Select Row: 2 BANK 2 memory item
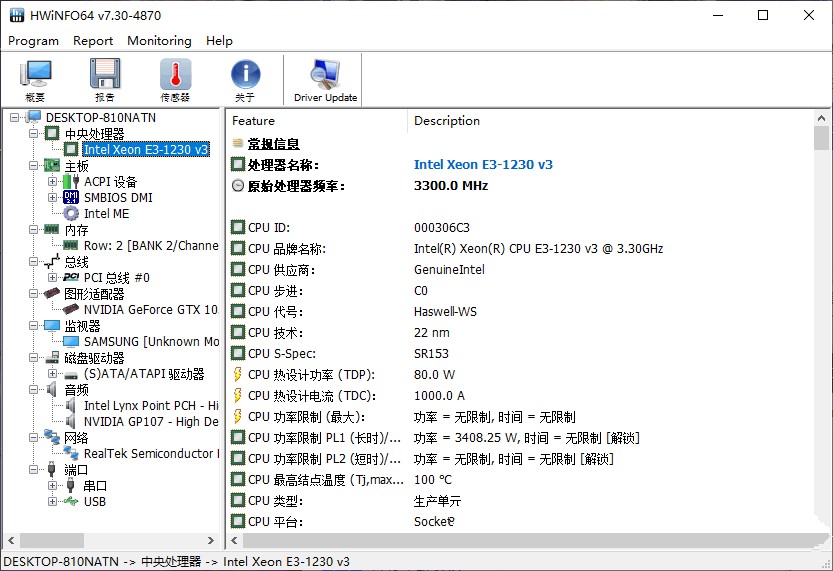Screen dimensions: 833x571 pos(151,245)
